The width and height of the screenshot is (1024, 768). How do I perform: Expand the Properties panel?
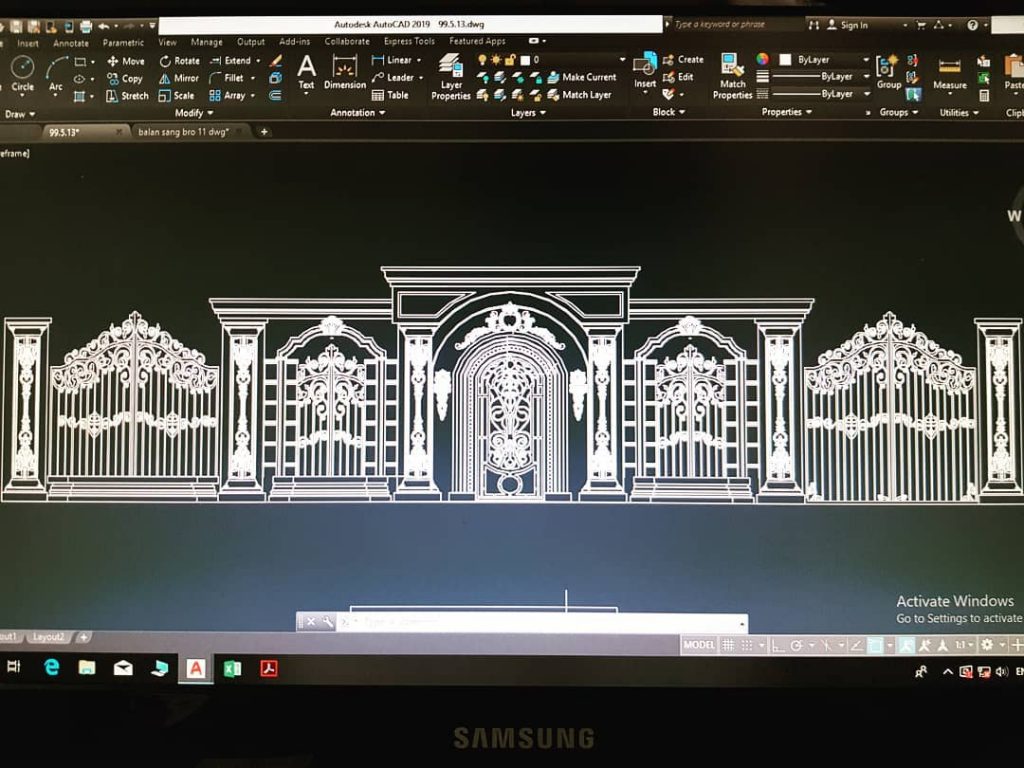[x=787, y=112]
